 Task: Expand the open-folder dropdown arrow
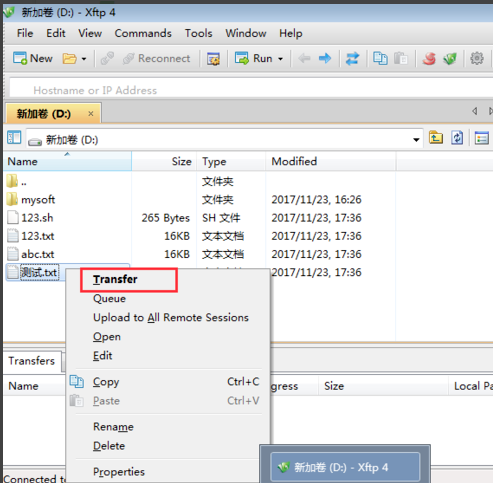pos(84,59)
